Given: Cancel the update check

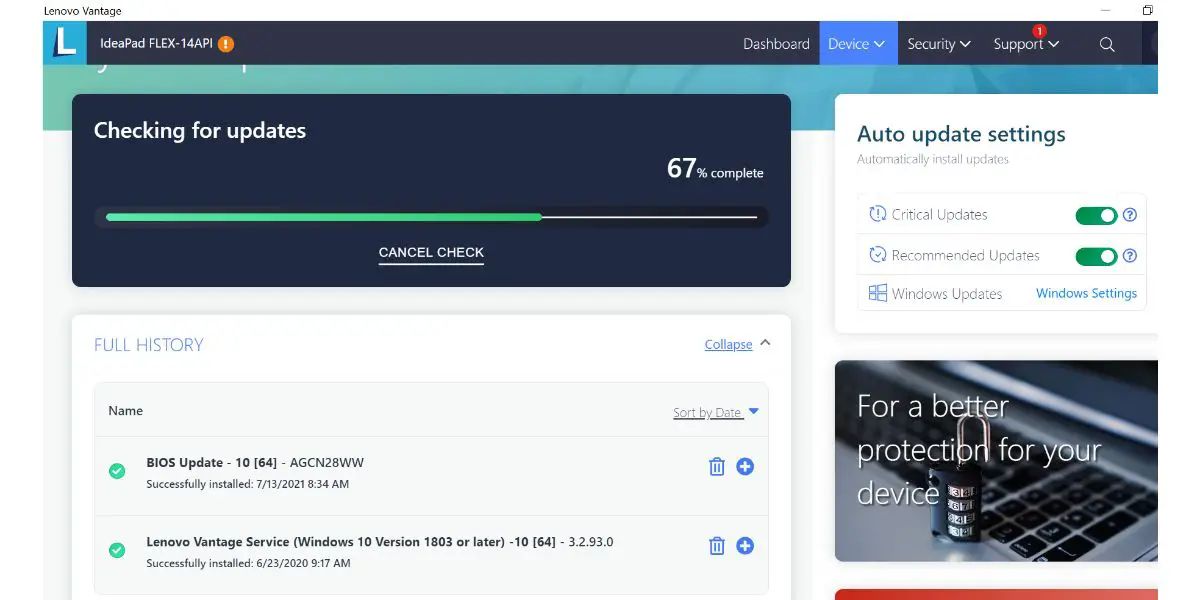Looking at the screenshot, I should click(431, 253).
